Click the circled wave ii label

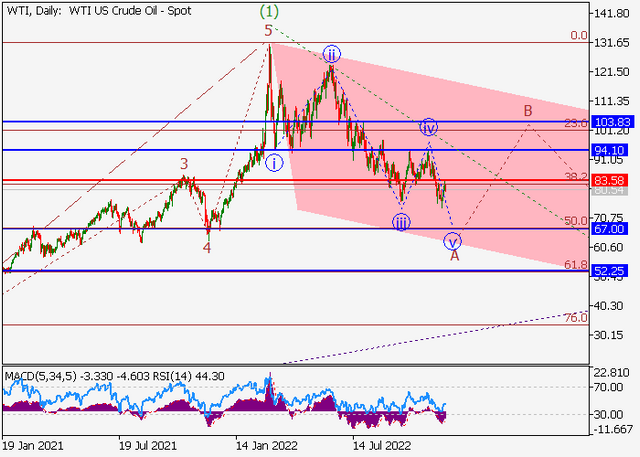[x=331, y=54]
